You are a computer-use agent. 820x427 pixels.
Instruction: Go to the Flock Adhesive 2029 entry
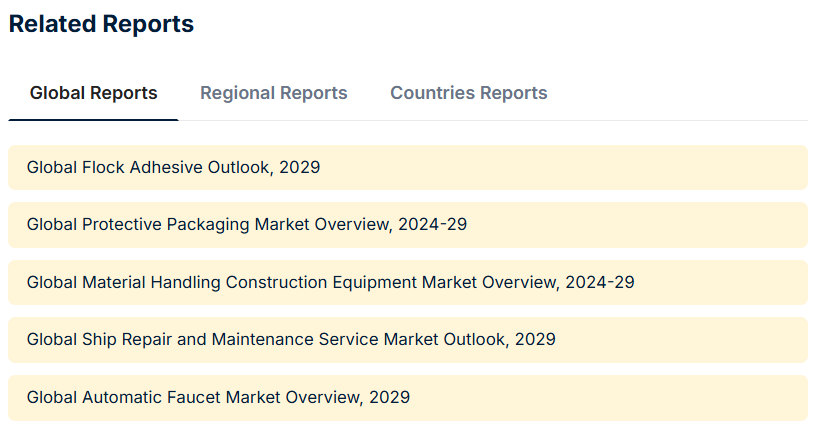point(173,167)
